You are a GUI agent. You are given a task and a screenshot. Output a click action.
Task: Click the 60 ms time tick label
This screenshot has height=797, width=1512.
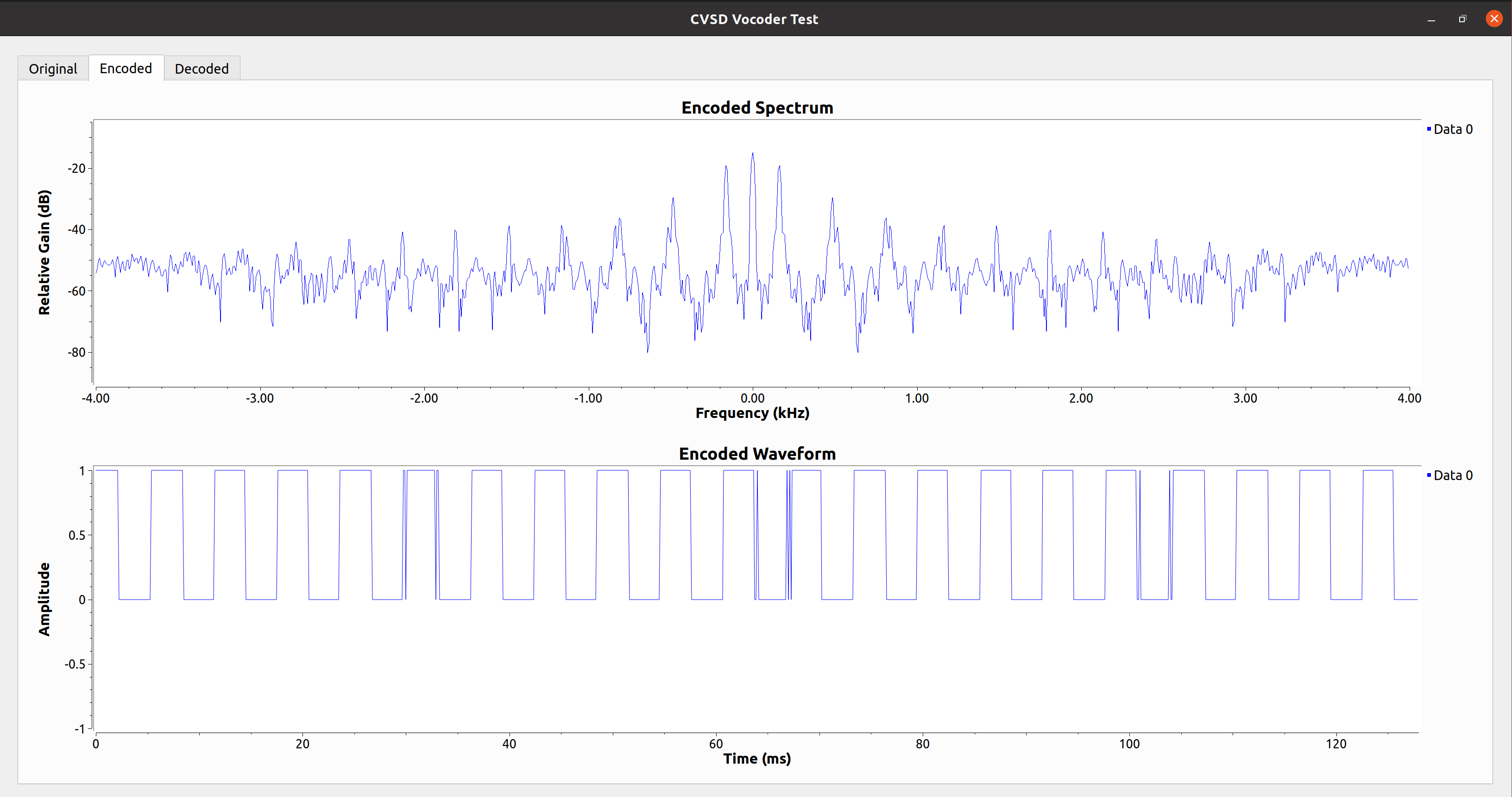pyautogui.click(x=716, y=744)
